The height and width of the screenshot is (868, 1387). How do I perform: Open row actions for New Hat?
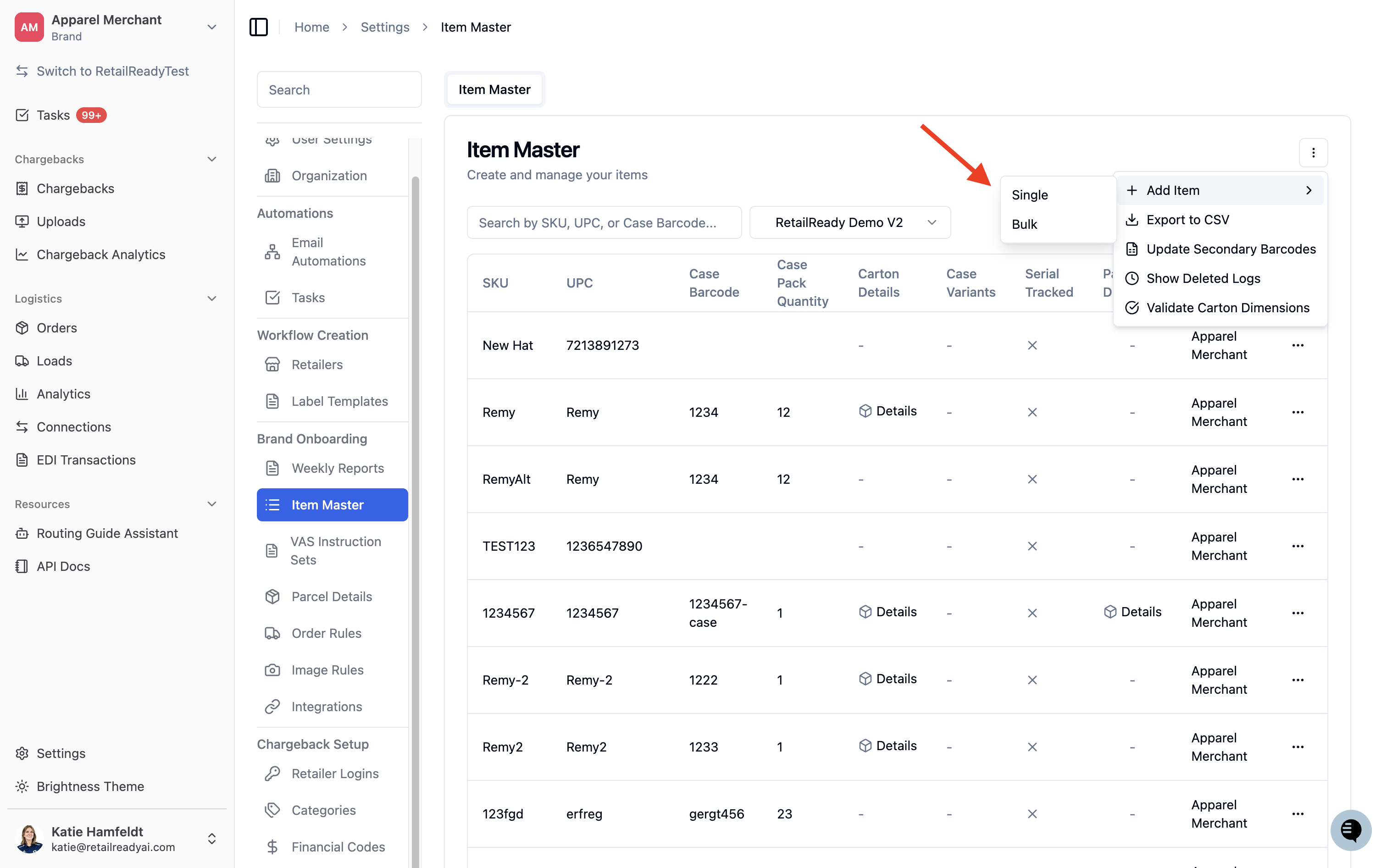1298,345
